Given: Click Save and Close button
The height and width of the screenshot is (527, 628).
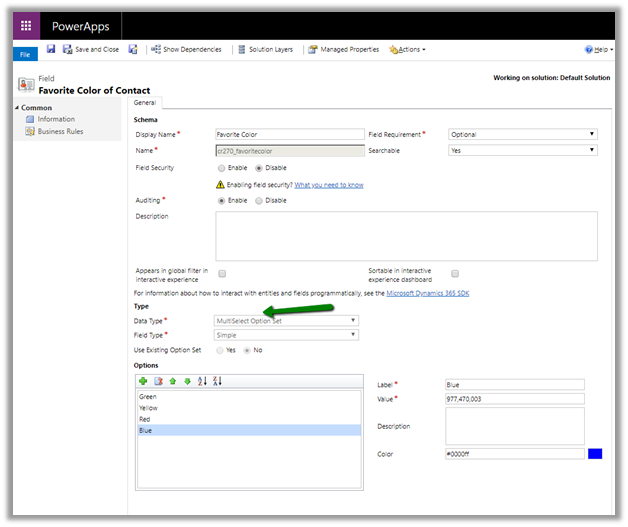Looking at the screenshot, I should tap(90, 49).
